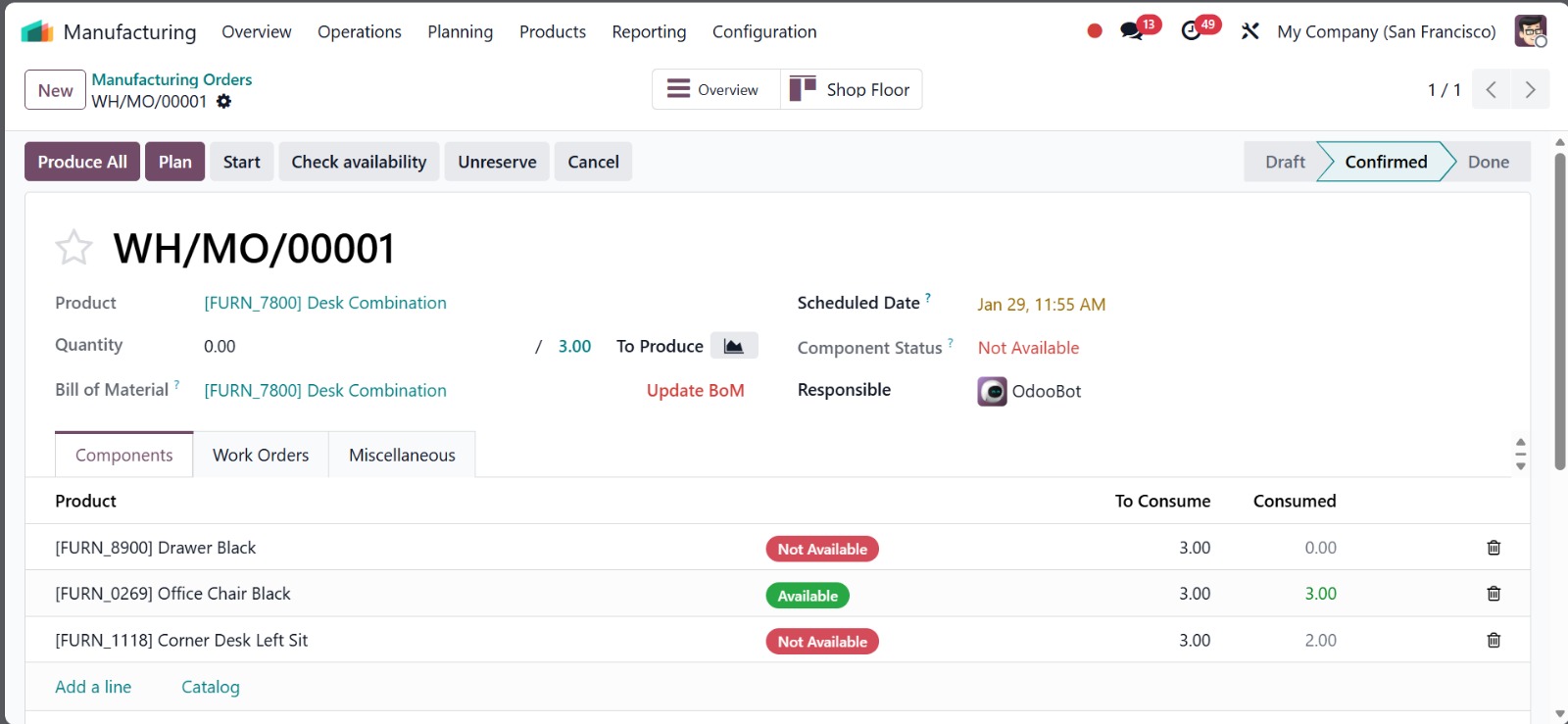Click the red recording indicator dot
Viewport: 1568px width, 724px height.
click(x=1095, y=31)
